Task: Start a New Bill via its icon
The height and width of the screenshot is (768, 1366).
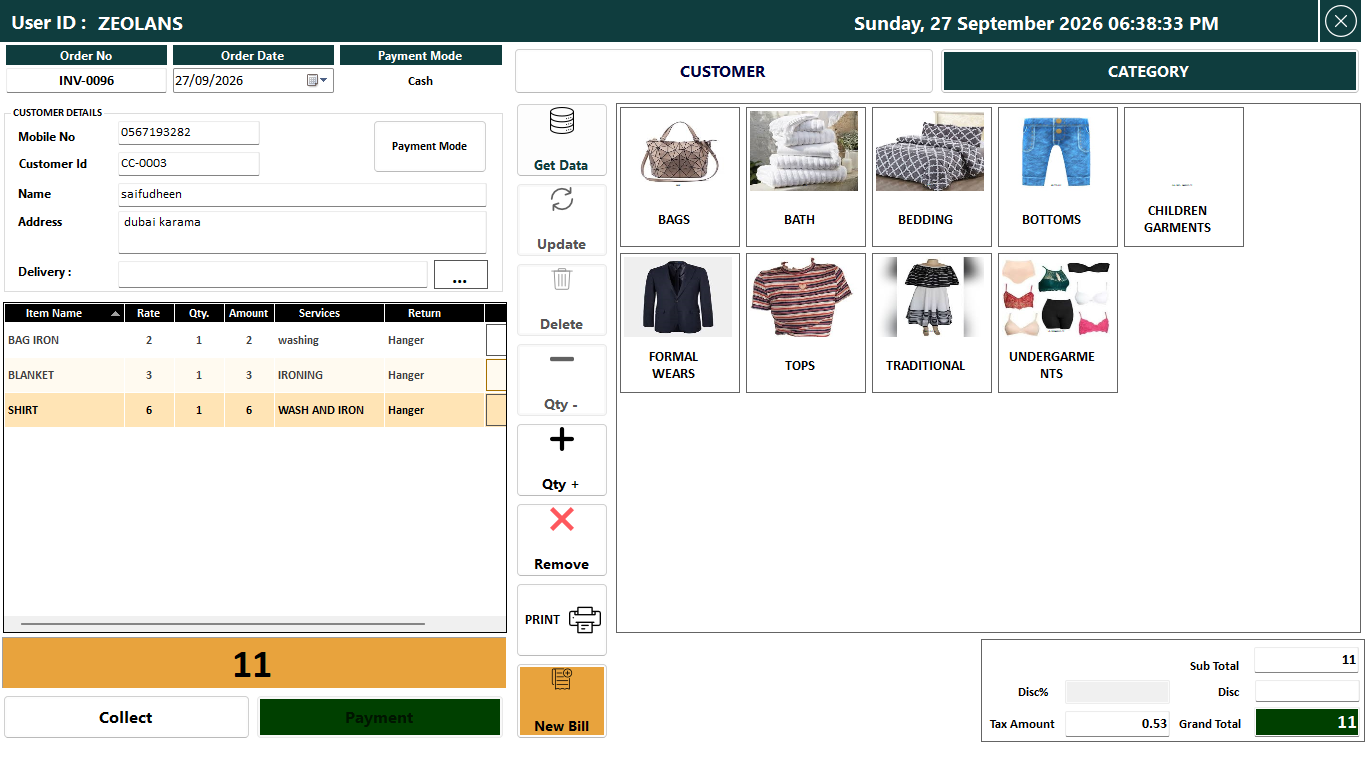Action: tap(562, 681)
